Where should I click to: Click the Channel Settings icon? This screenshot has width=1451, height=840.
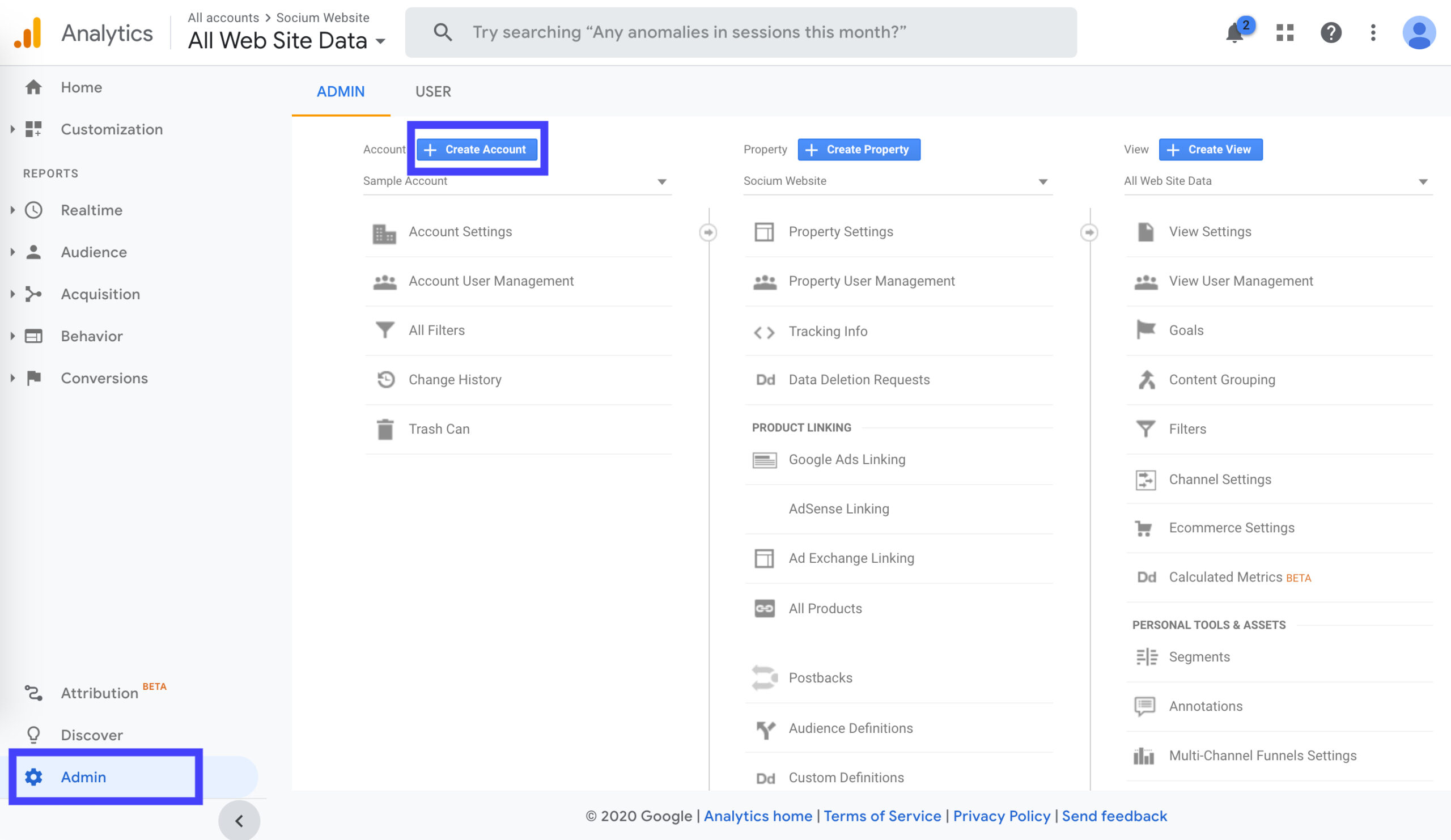(1145, 480)
